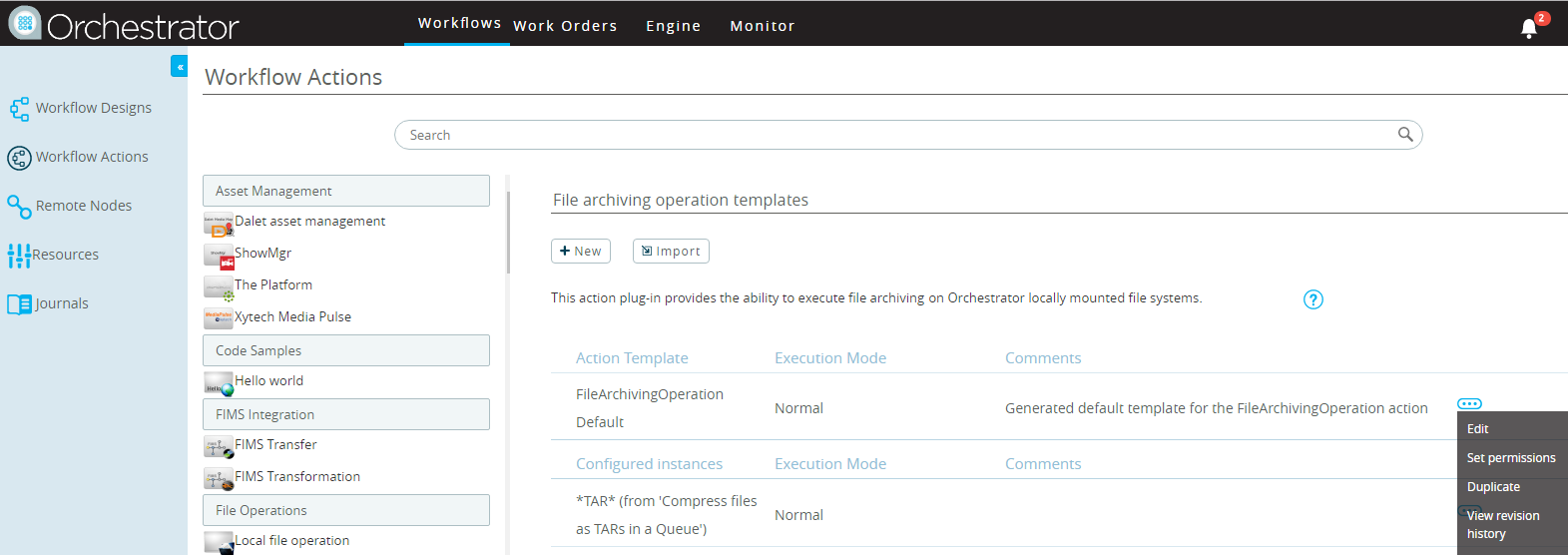Screen dimensions: 1568x555
Task: Collapse the sidebar with the chevron button
Action: click(x=180, y=67)
